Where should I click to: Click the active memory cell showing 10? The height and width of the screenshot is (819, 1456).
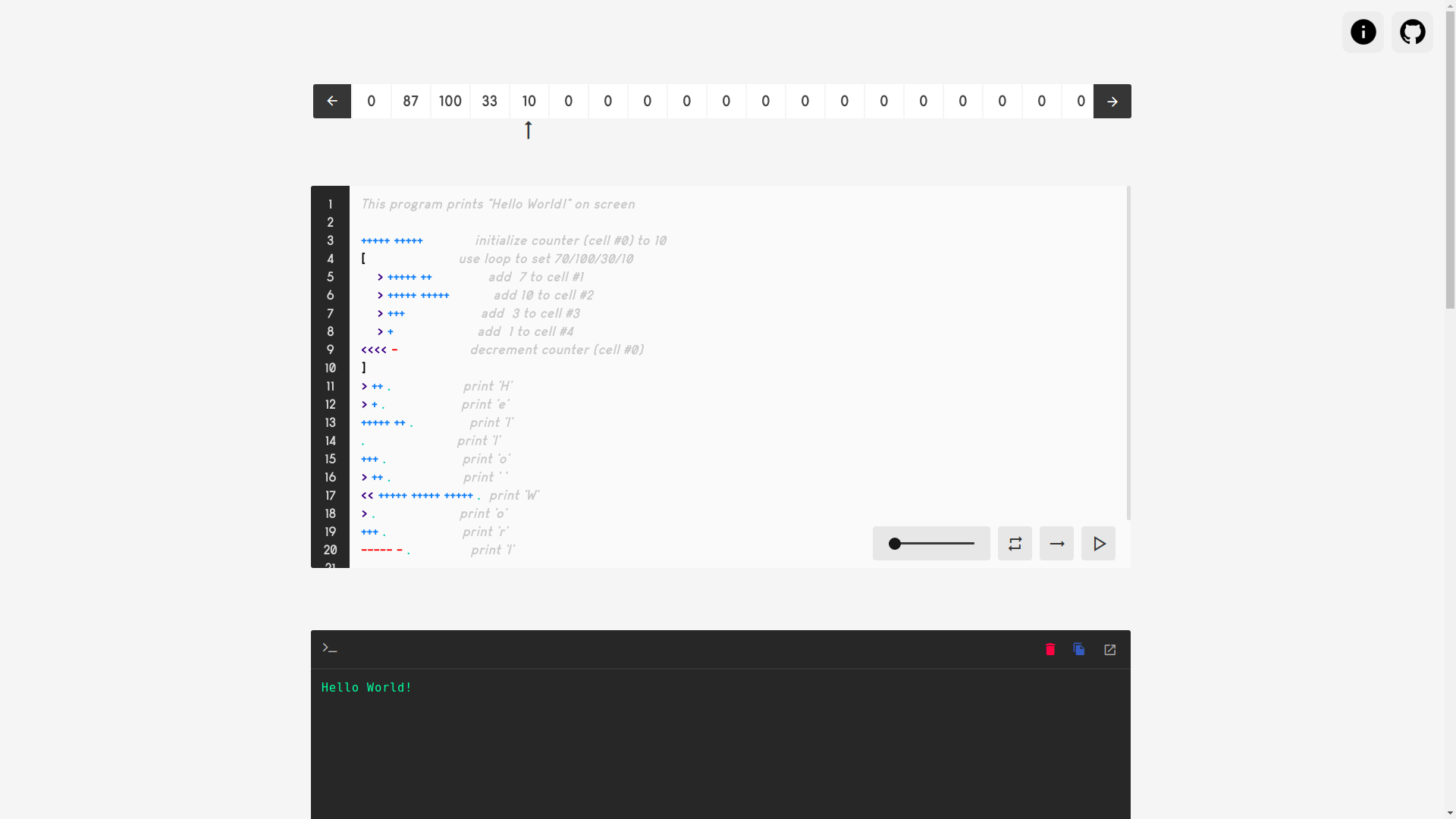click(529, 101)
